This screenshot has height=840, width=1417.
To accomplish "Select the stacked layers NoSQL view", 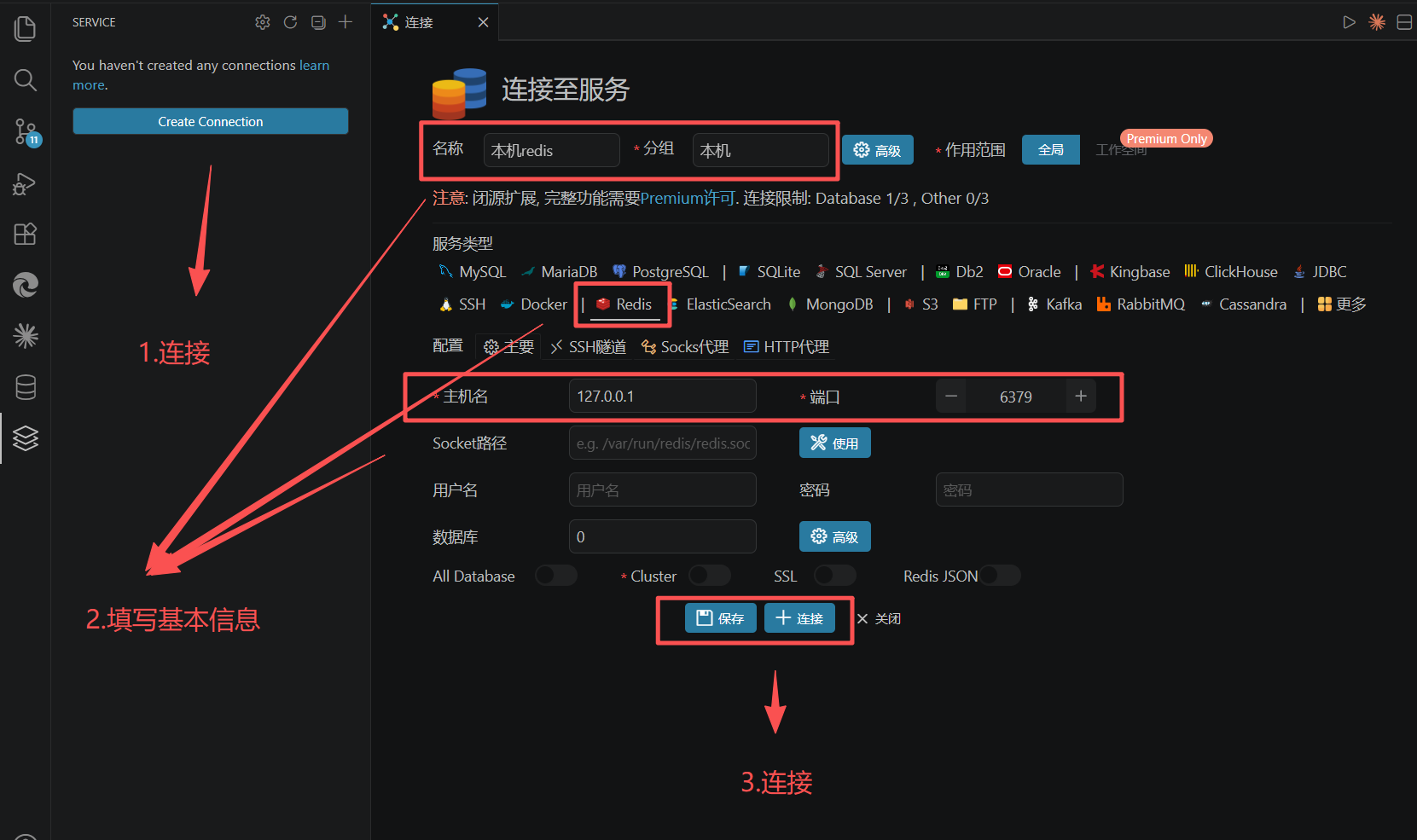I will point(26,438).
